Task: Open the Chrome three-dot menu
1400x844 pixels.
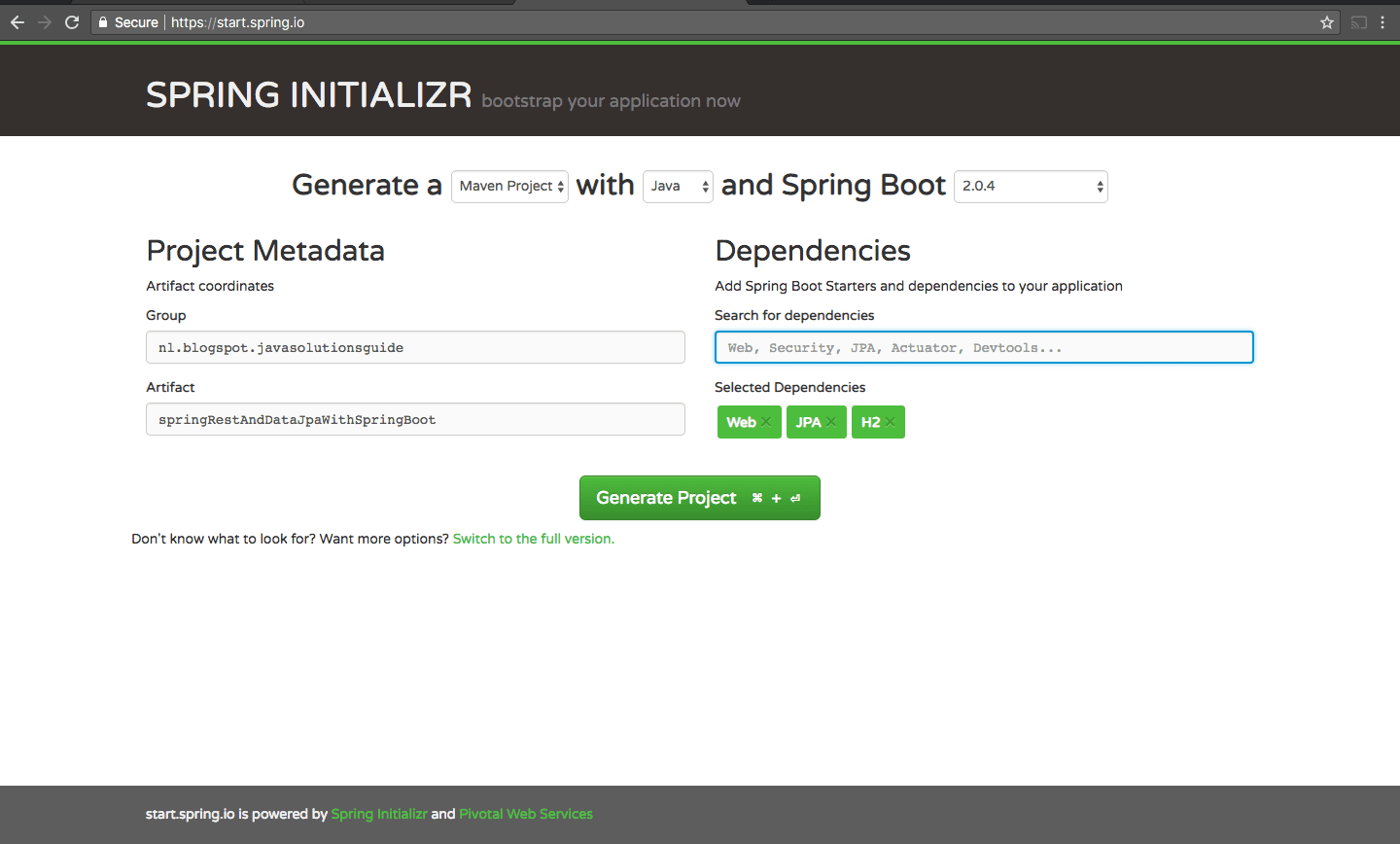Action: [1382, 22]
